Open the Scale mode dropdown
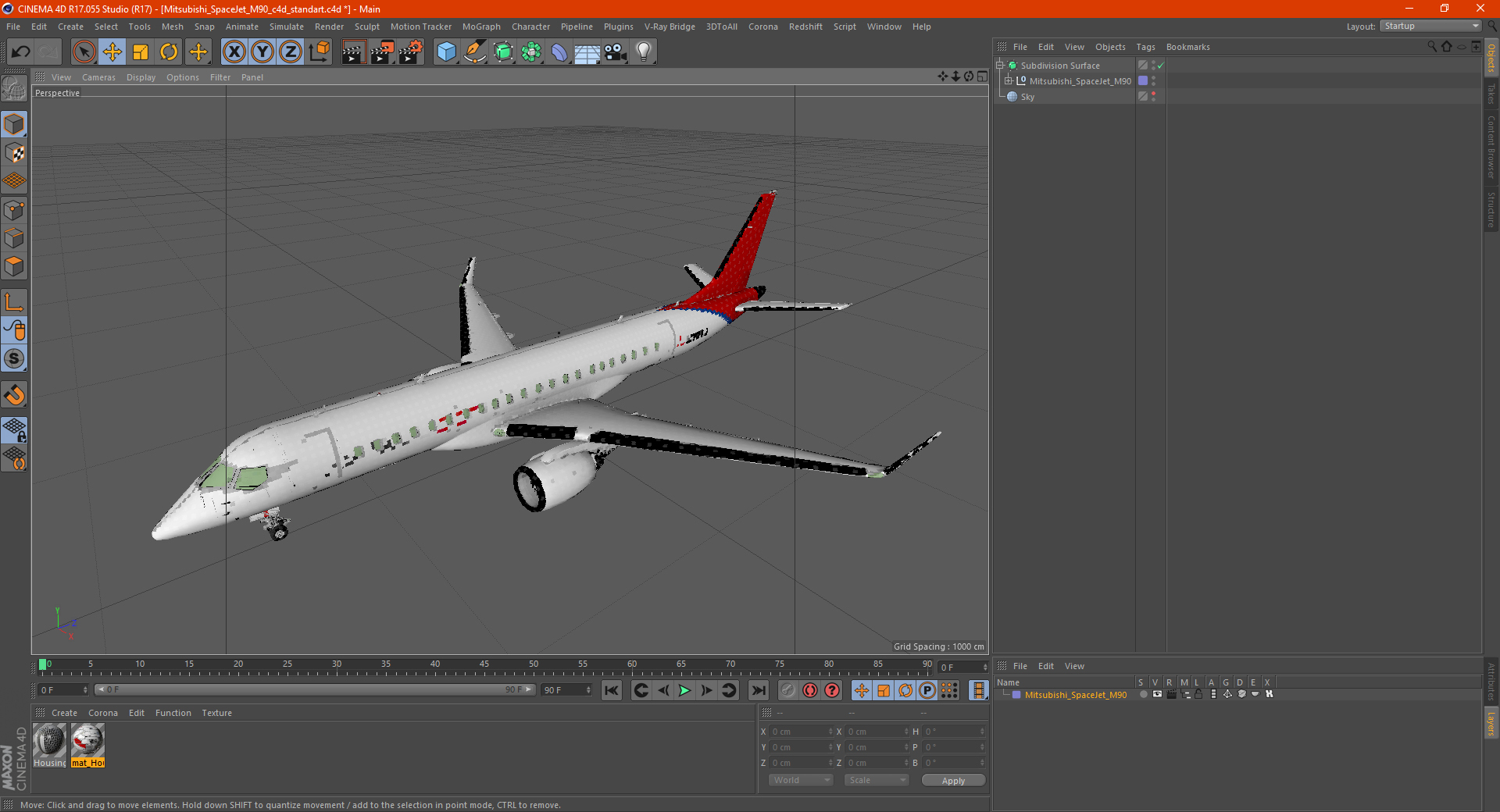This screenshot has width=1500, height=812. click(877, 780)
